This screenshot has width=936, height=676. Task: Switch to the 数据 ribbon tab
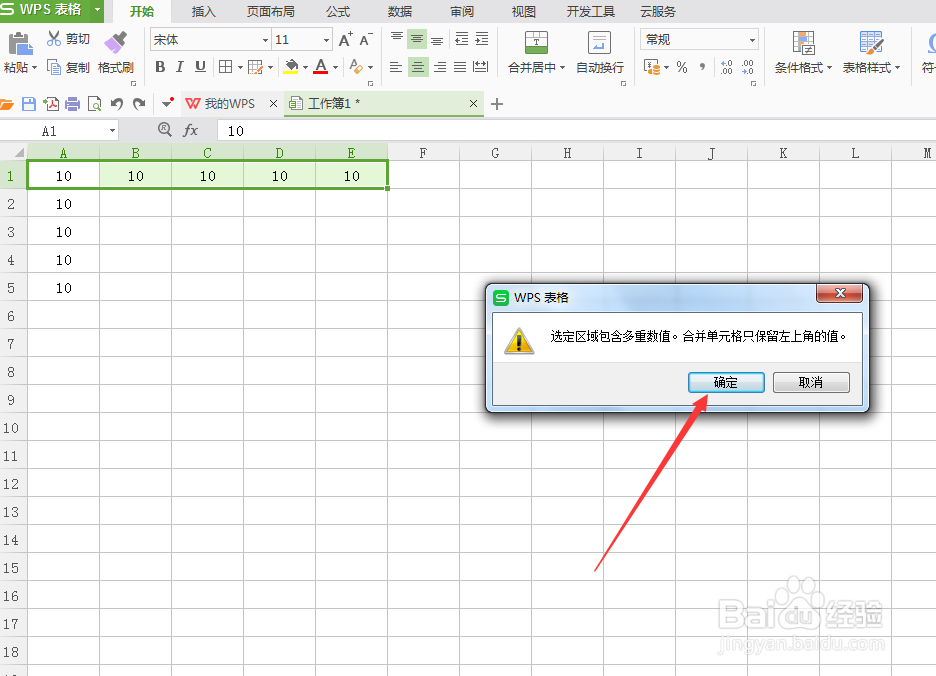(x=399, y=11)
